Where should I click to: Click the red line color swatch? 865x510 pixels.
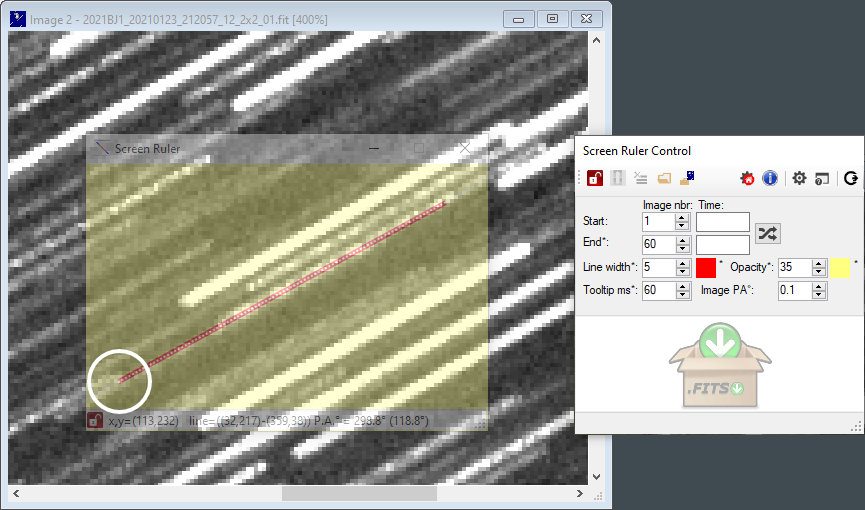(x=705, y=267)
